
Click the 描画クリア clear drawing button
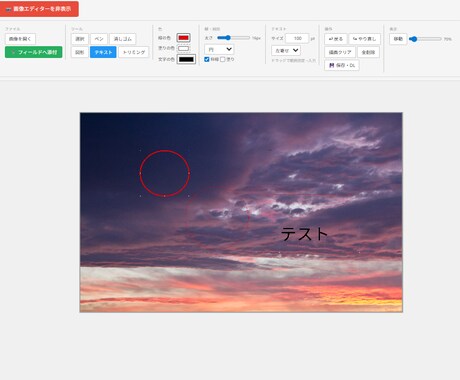coord(340,52)
